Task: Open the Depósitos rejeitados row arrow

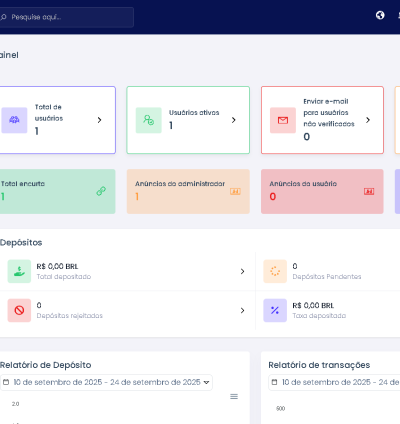Action: [x=242, y=310]
